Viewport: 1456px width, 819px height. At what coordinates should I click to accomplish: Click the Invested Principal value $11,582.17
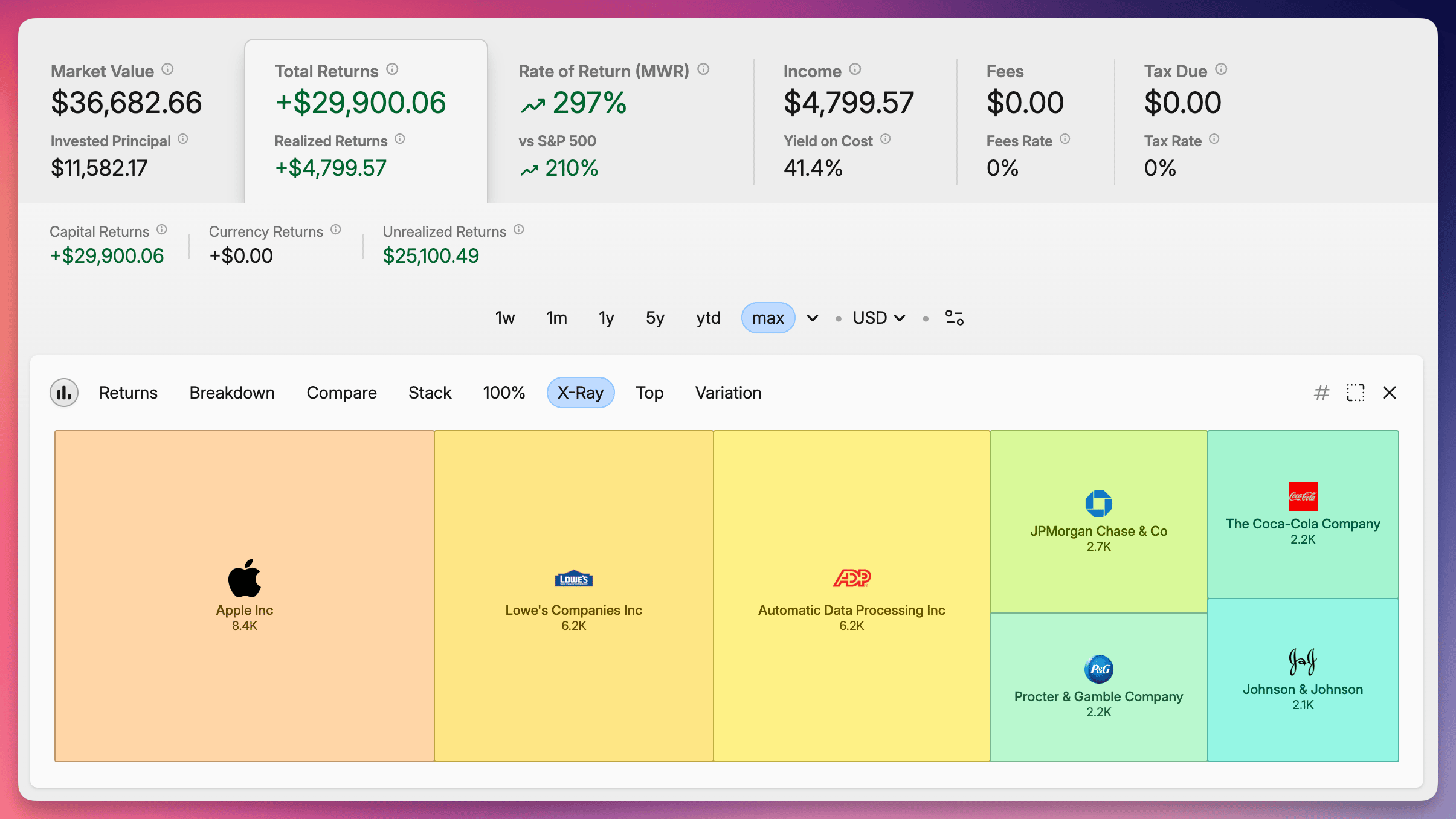point(99,169)
